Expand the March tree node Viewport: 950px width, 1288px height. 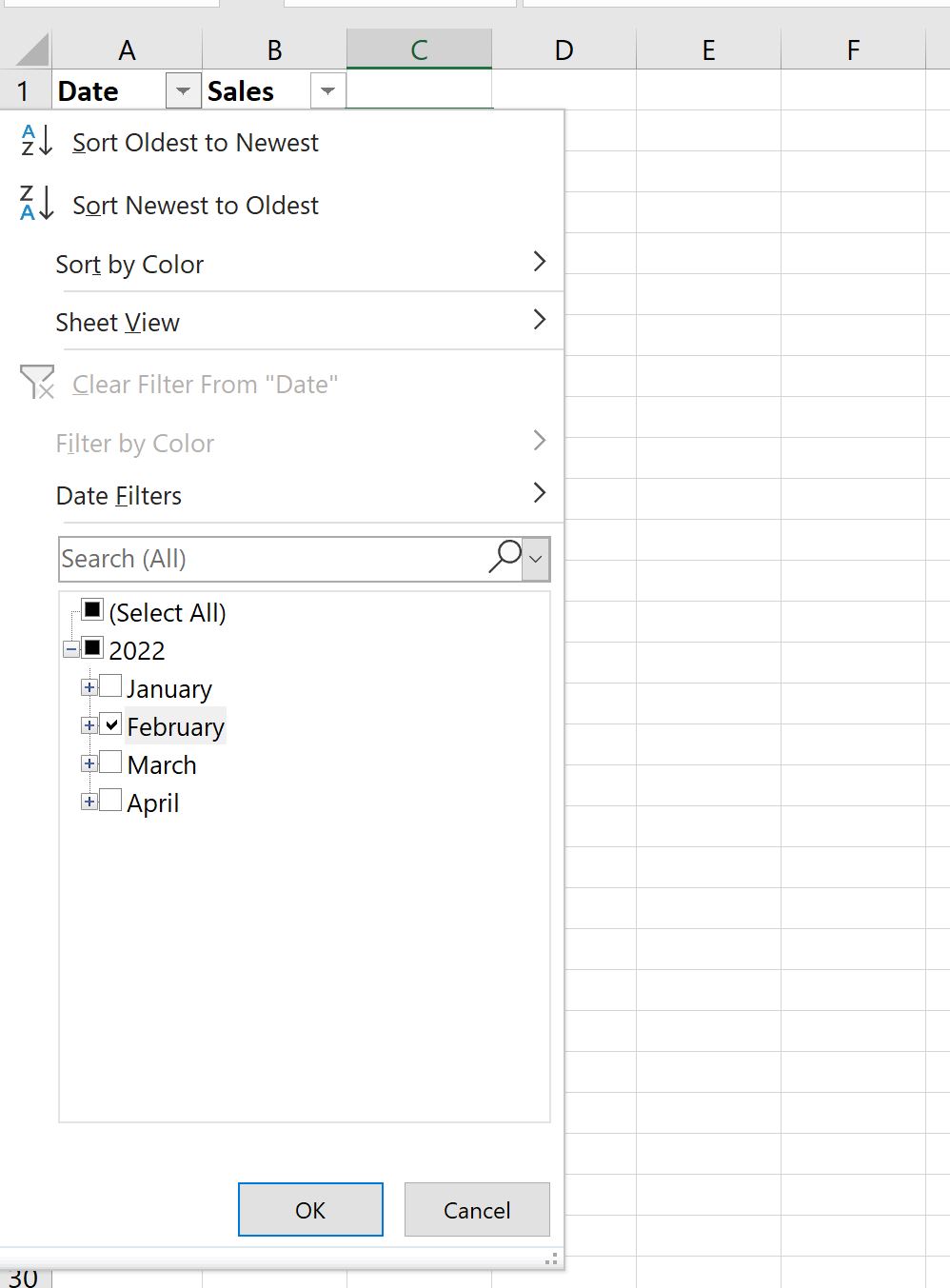[x=89, y=763]
